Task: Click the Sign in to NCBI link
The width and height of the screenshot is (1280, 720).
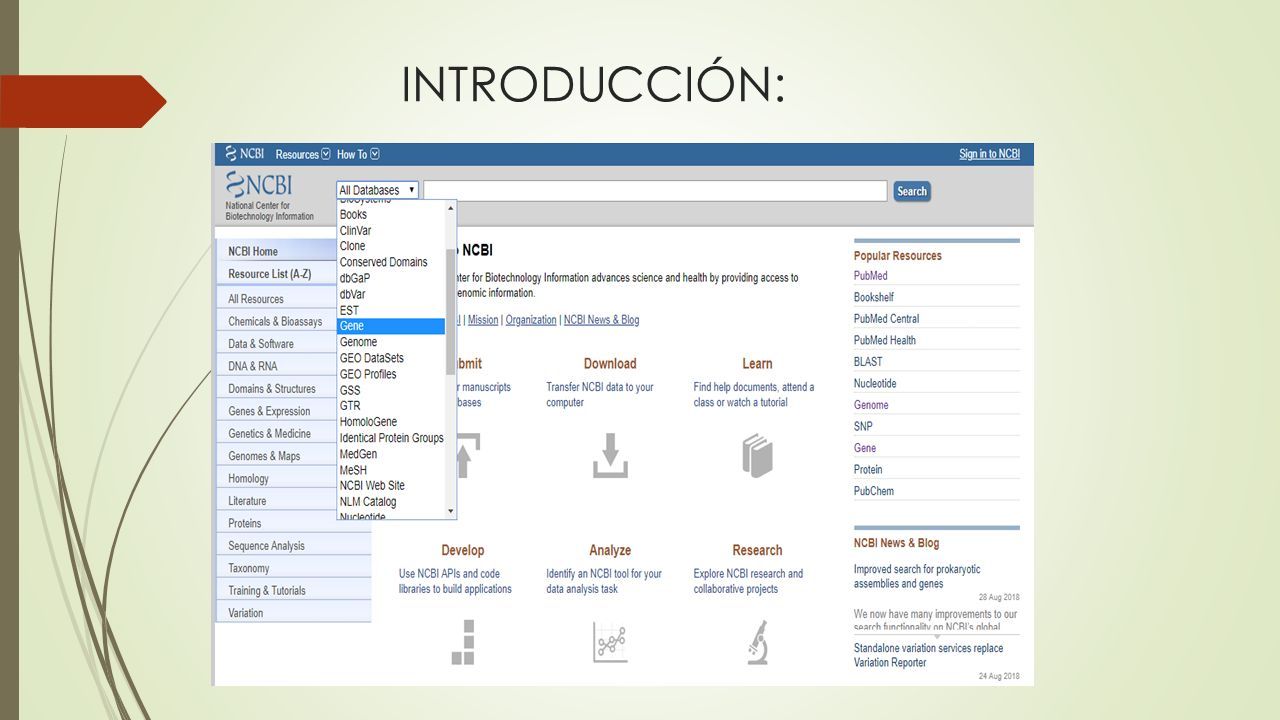Action: 989,154
